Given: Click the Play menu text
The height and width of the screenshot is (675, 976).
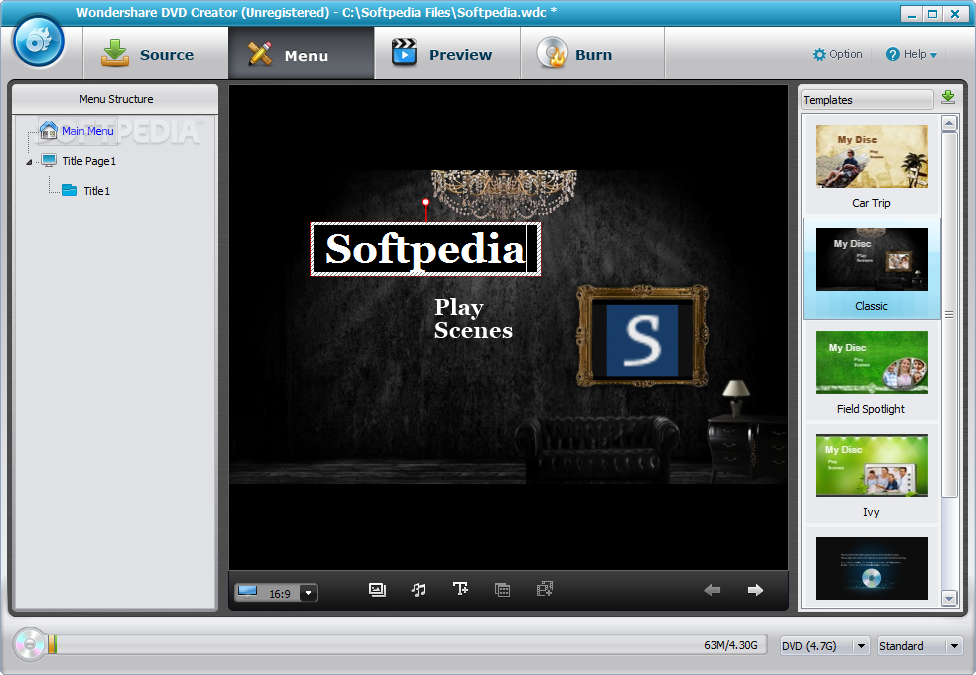Looking at the screenshot, I should 459,308.
